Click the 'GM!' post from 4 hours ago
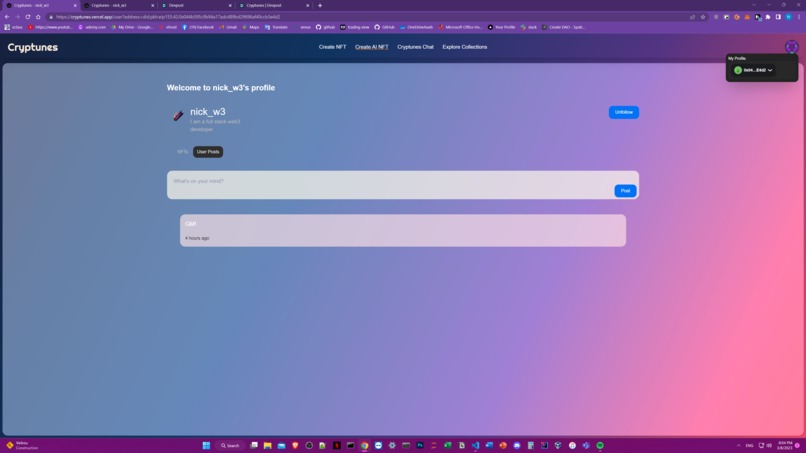The height and width of the screenshot is (453, 806). coord(403,230)
